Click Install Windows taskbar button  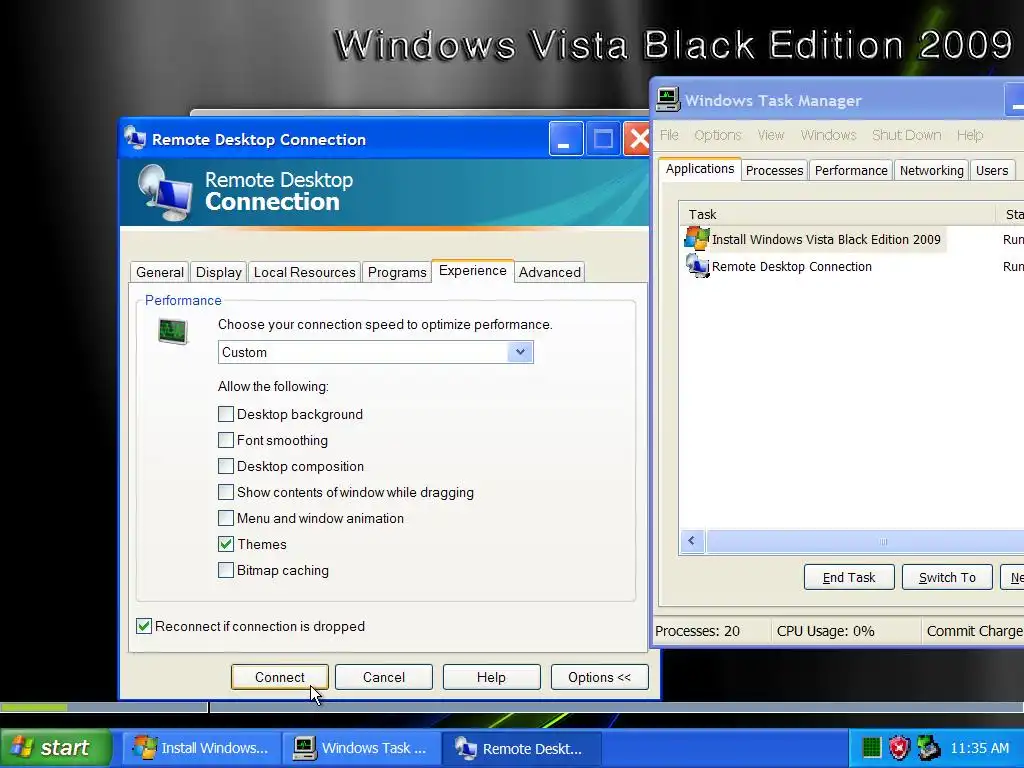[x=201, y=748]
